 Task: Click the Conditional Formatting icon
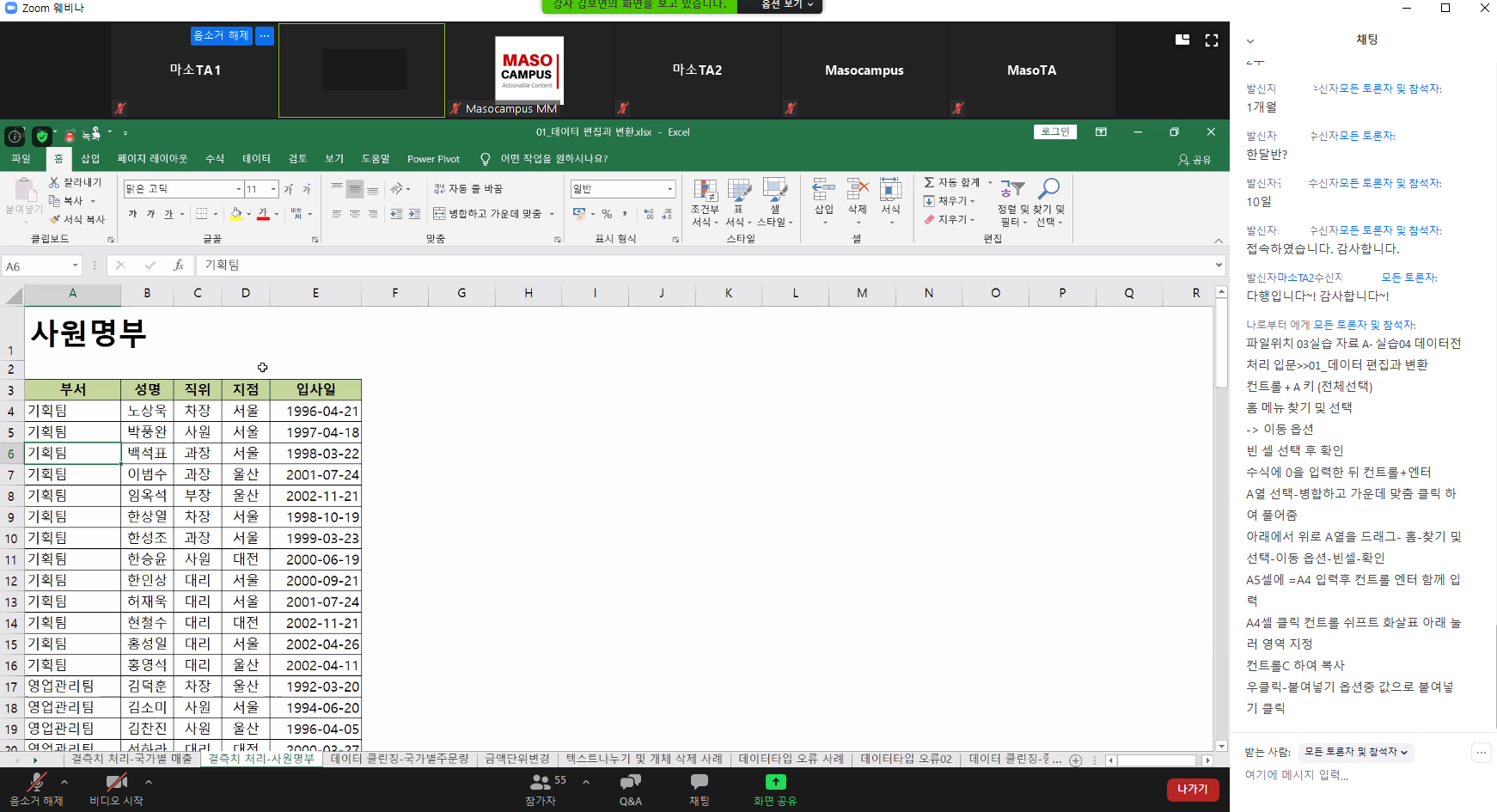pos(705,192)
